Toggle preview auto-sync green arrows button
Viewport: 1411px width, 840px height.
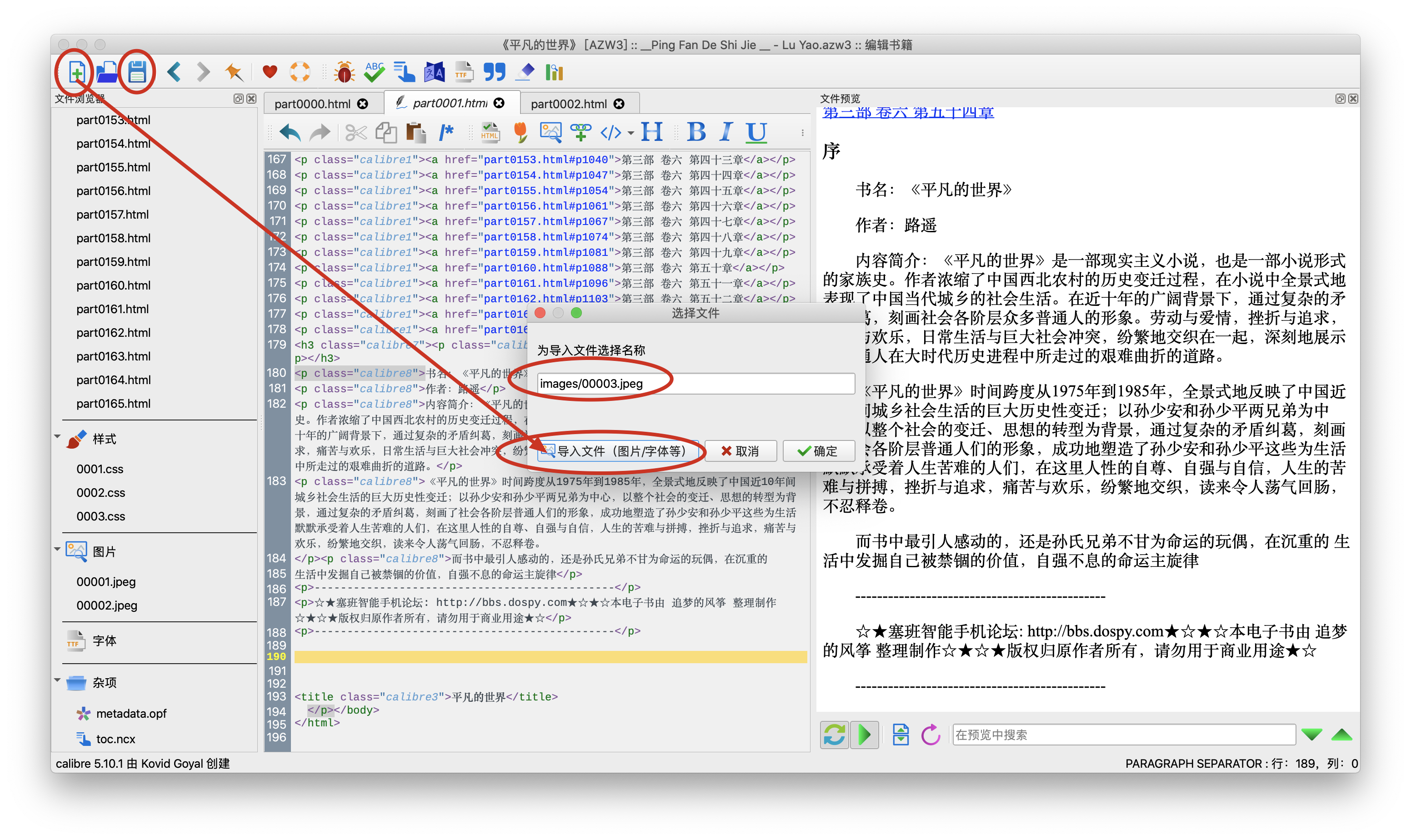coord(834,735)
